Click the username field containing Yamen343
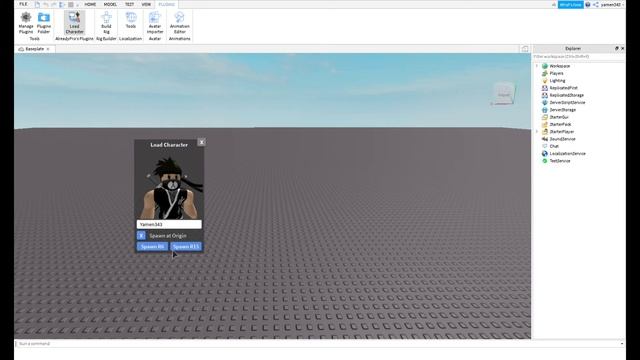This screenshot has height=360, width=640. [169, 224]
